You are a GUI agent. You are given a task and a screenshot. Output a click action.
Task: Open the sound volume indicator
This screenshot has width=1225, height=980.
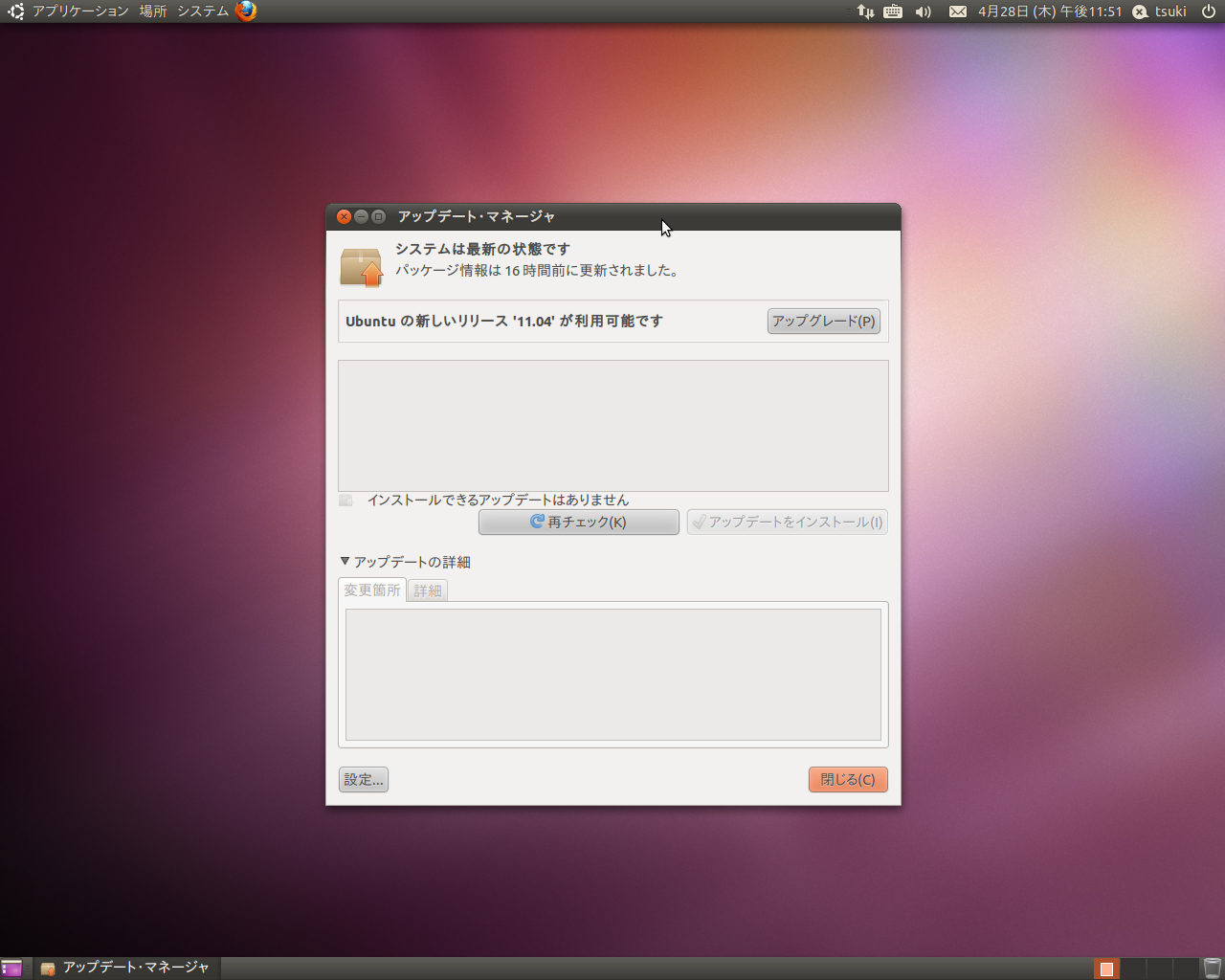[923, 11]
